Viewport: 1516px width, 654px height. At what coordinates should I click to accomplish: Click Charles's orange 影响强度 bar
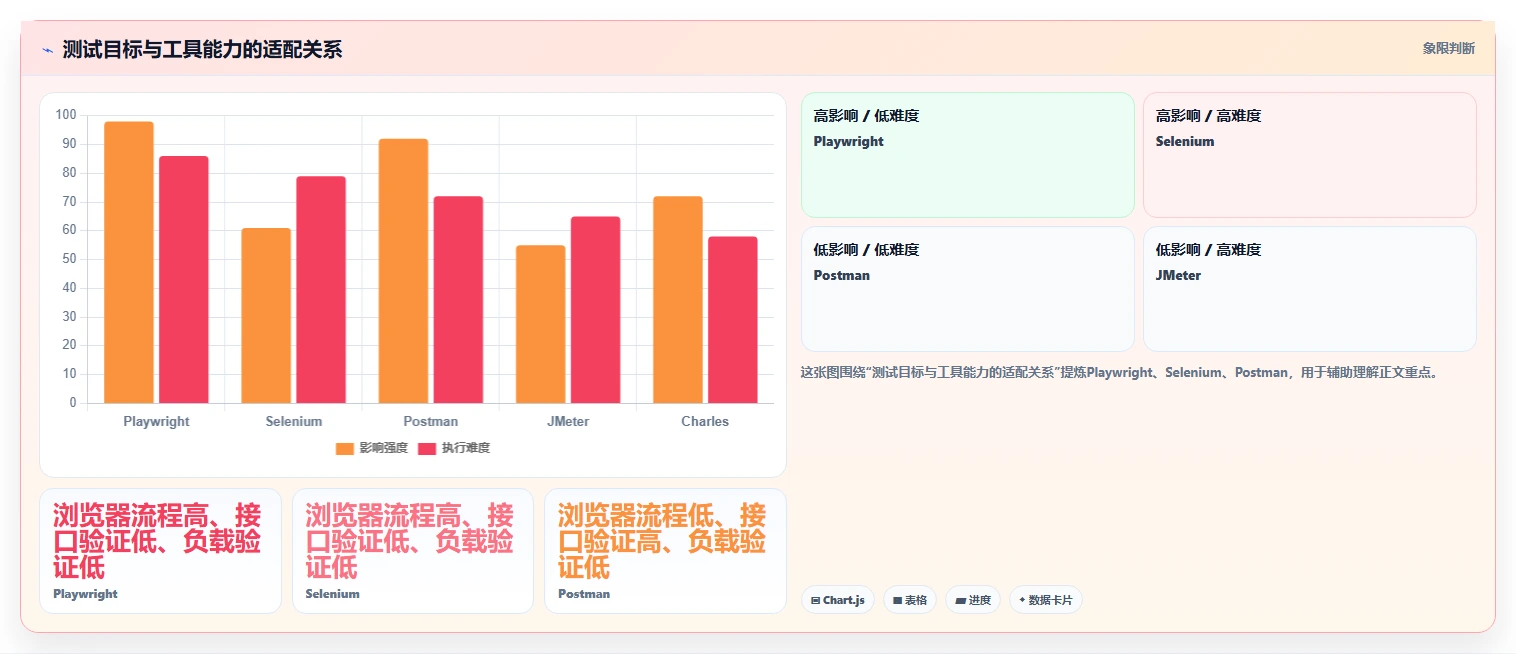(x=678, y=299)
